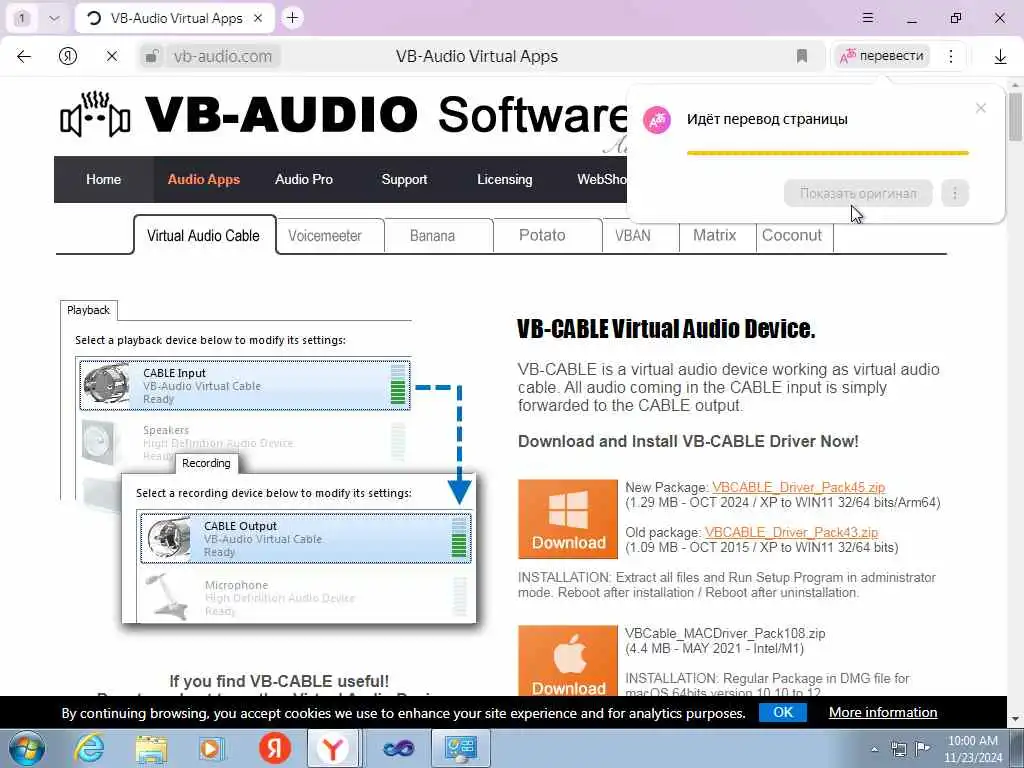Click the CABLE Output device image
This screenshot has width=1024, height=768.
point(168,538)
